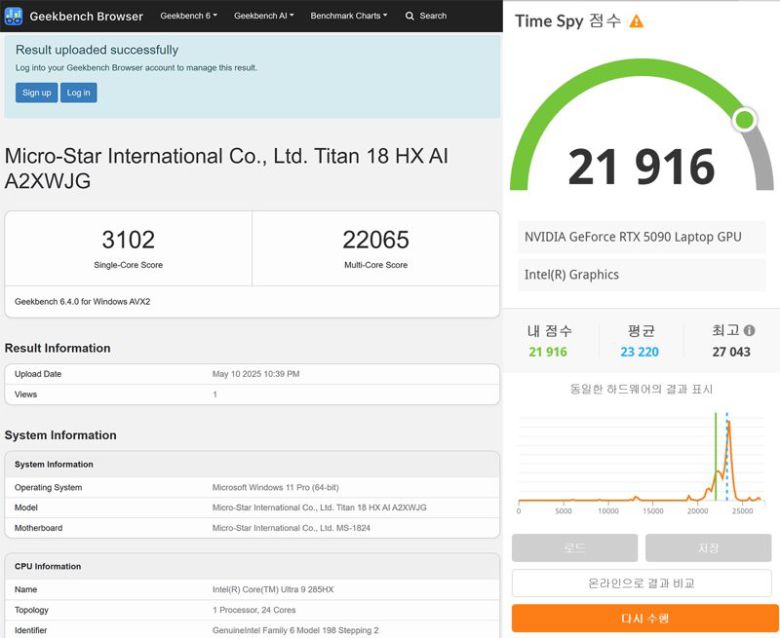Select the Intel(R) Graphics field
The width and height of the screenshot is (780, 638).
641,274
